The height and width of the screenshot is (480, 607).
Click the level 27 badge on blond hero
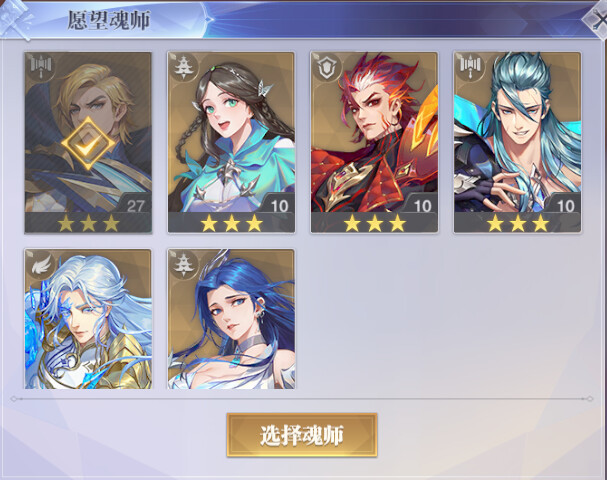(135, 206)
